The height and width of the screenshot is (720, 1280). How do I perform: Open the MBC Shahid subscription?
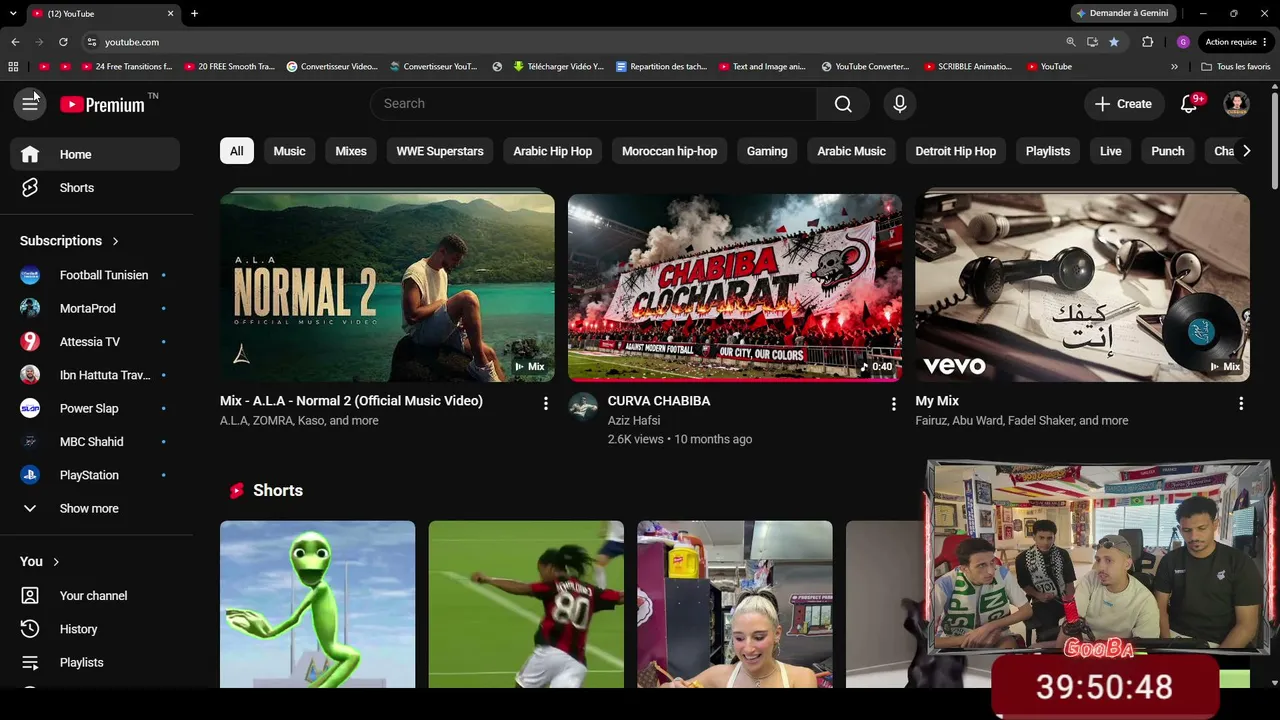tap(95, 442)
